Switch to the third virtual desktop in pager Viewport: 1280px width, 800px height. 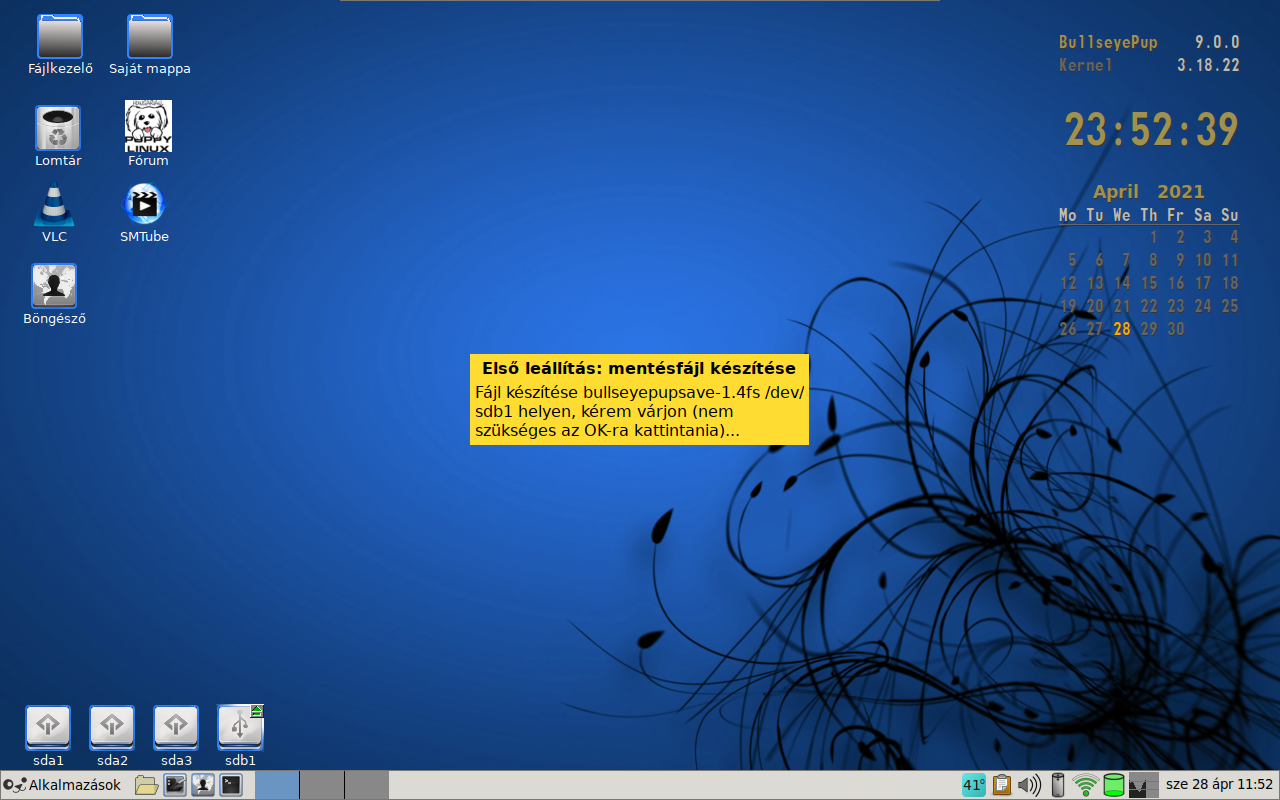click(x=367, y=785)
